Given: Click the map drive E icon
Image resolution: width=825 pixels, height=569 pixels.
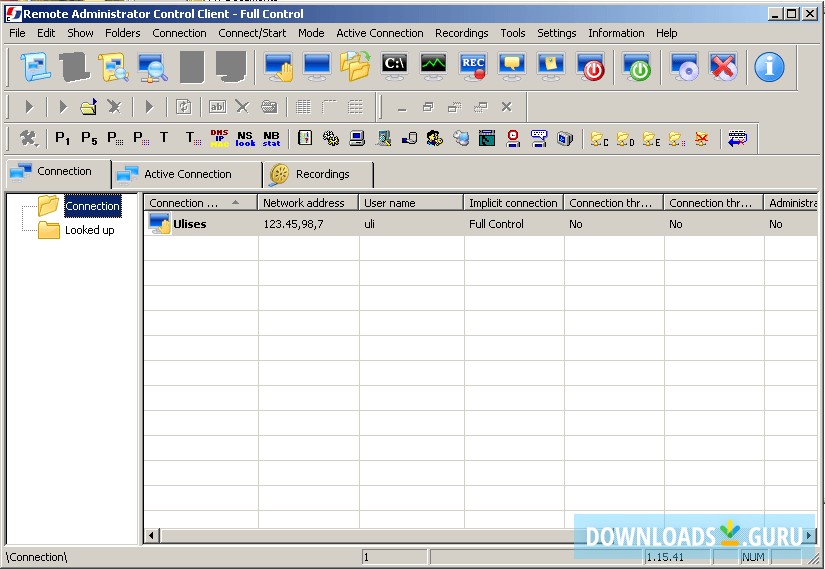Looking at the screenshot, I should [651, 139].
